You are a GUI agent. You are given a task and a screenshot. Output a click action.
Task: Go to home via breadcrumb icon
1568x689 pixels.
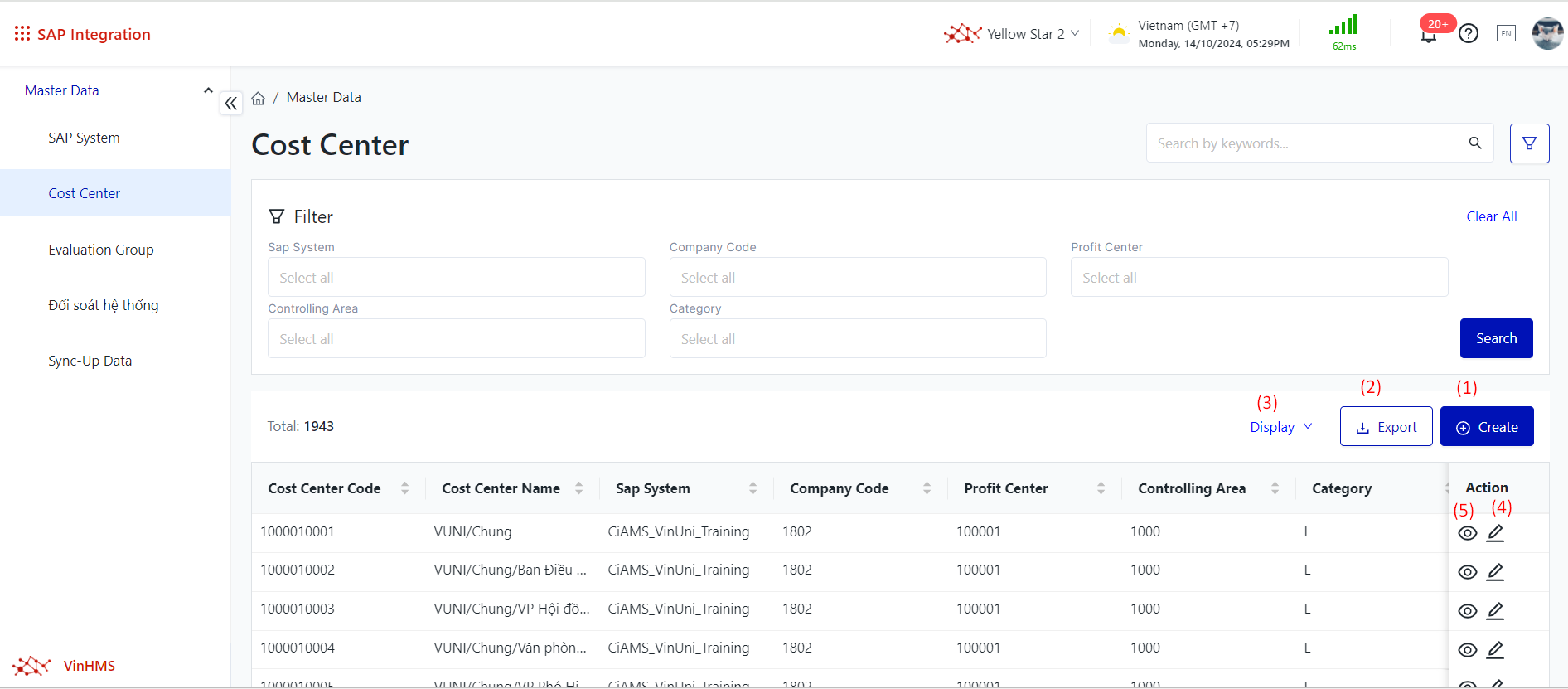click(x=259, y=98)
